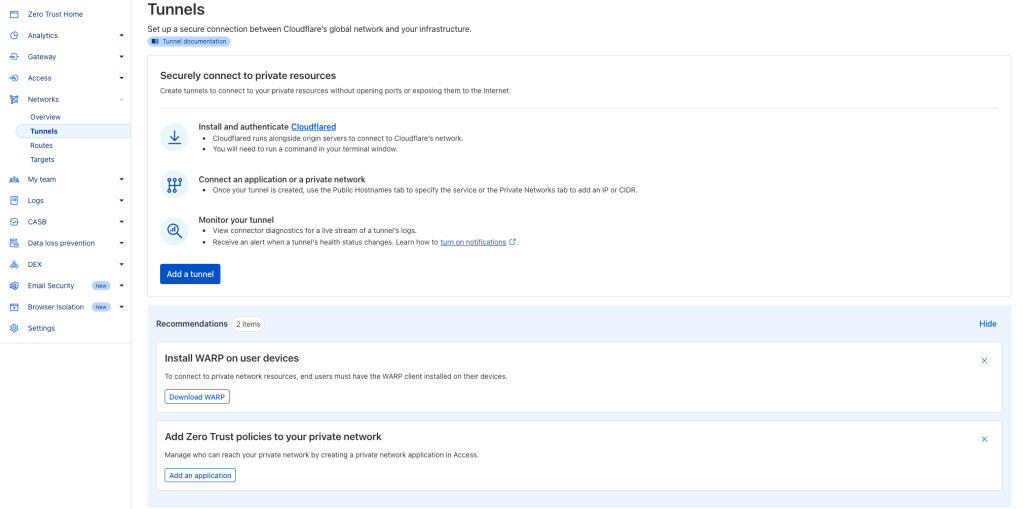Open Targets under Networks
Image resolution: width=1024 pixels, height=509 pixels.
pyautogui.click(x=42, y=159)
